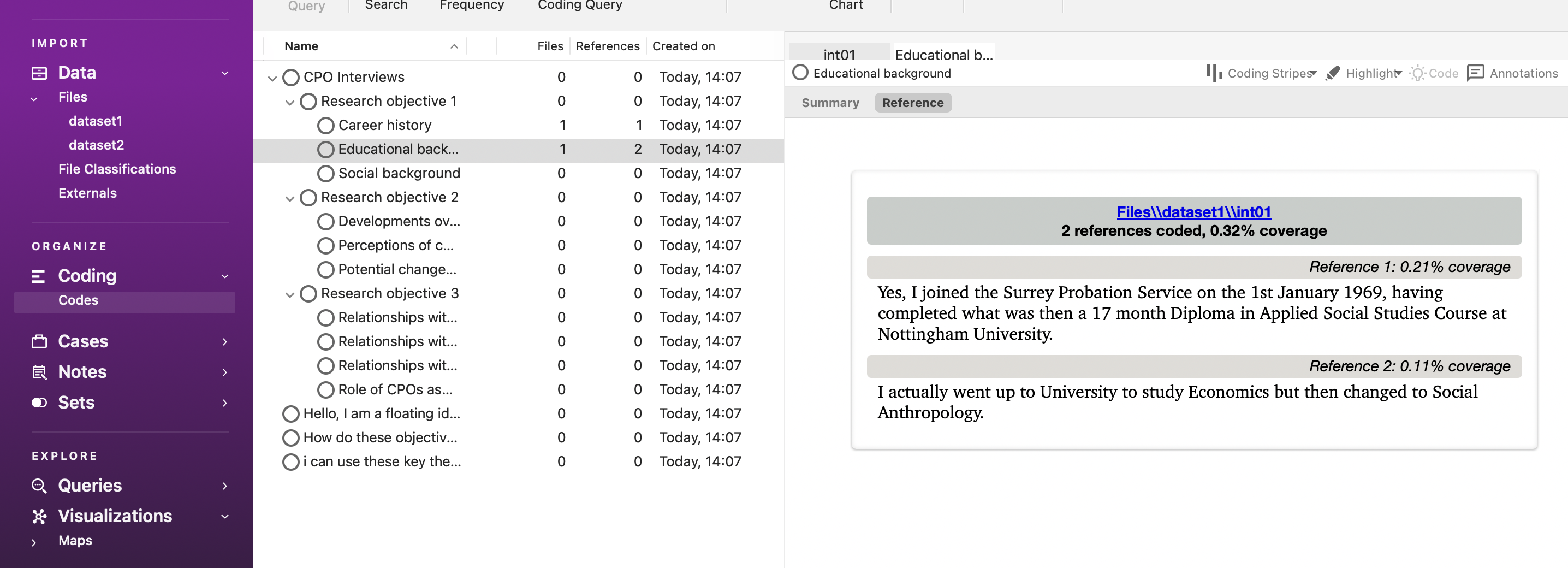This screenshot has width=1568, height=568.
Task: Click the Visualizations icon
Action: (39, 516)
